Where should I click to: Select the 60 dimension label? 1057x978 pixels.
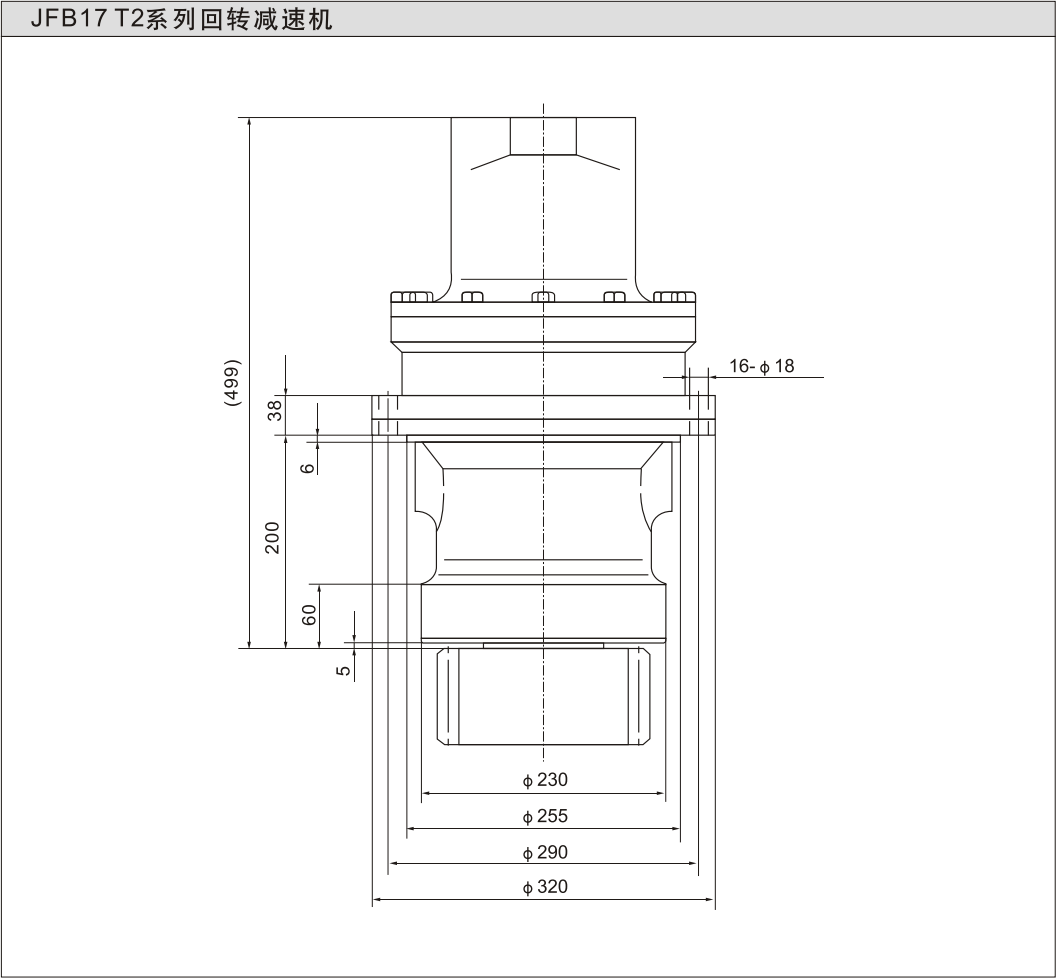[310, 615]
